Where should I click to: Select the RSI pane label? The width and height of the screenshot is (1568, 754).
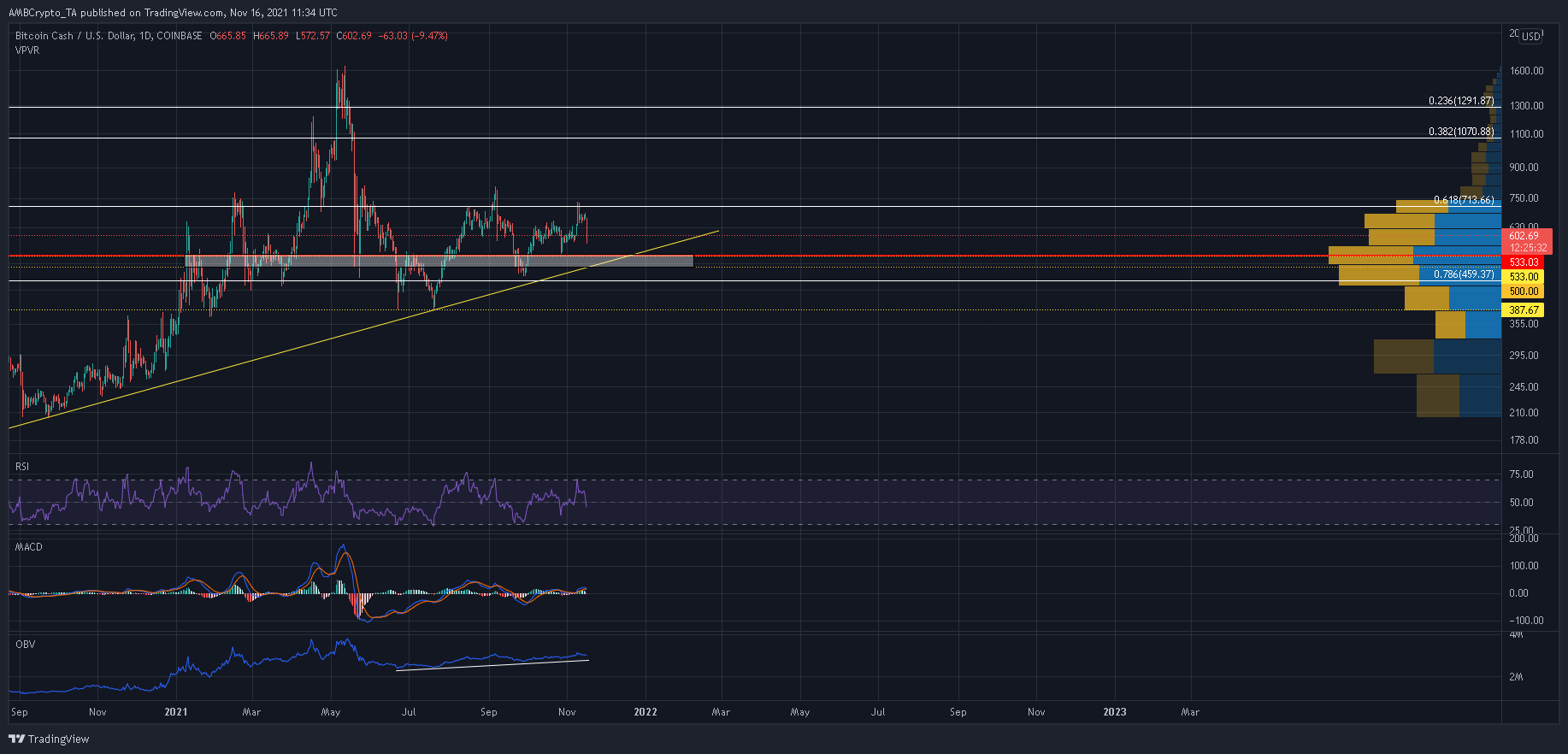[22, 467]
